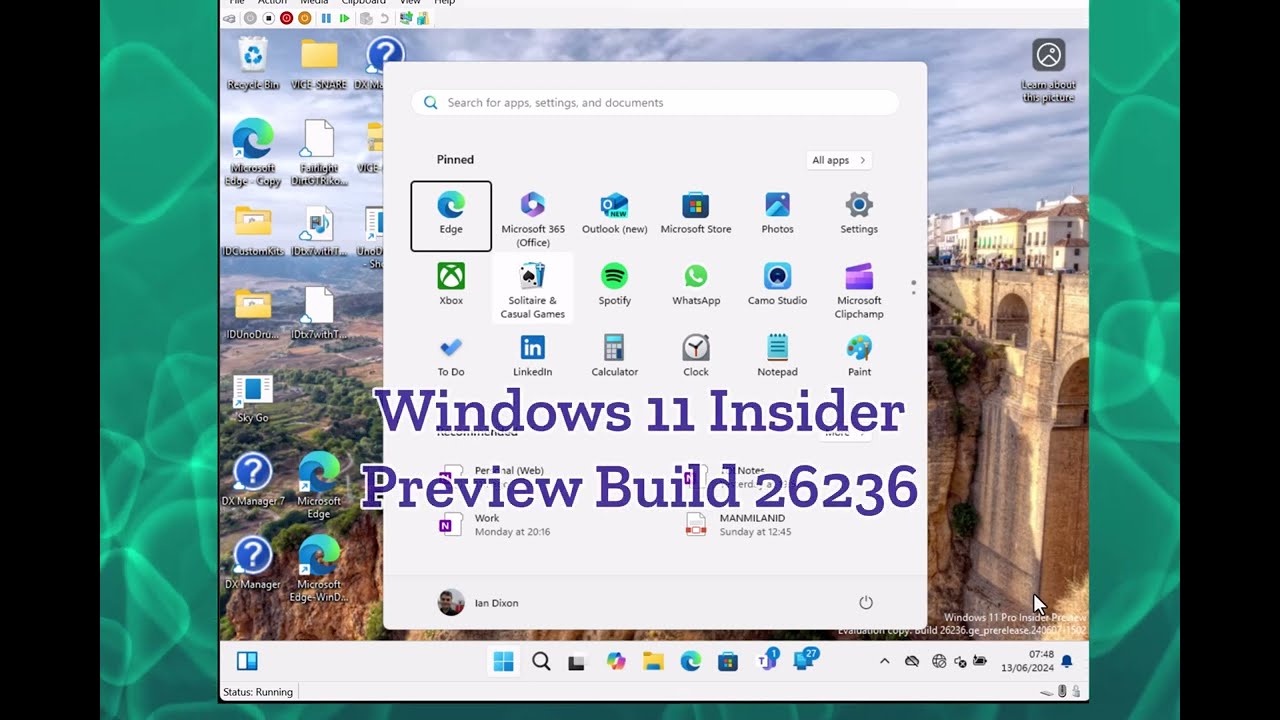The height and width of the screenshot is (720, 1280).
Task: Click the pinned apps page indicator dots
Action: tap(913, 287)
